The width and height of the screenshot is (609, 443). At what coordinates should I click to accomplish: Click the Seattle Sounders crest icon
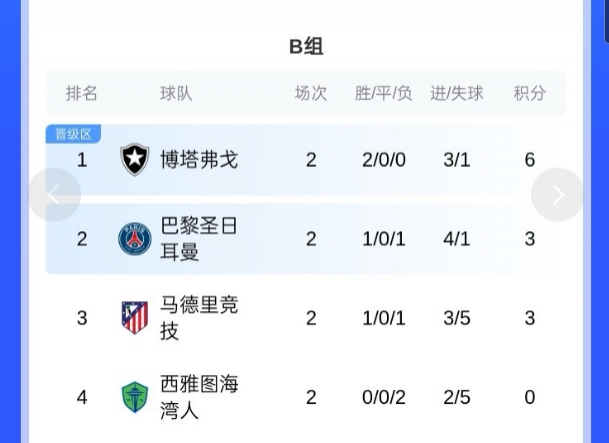click(135, 397)
